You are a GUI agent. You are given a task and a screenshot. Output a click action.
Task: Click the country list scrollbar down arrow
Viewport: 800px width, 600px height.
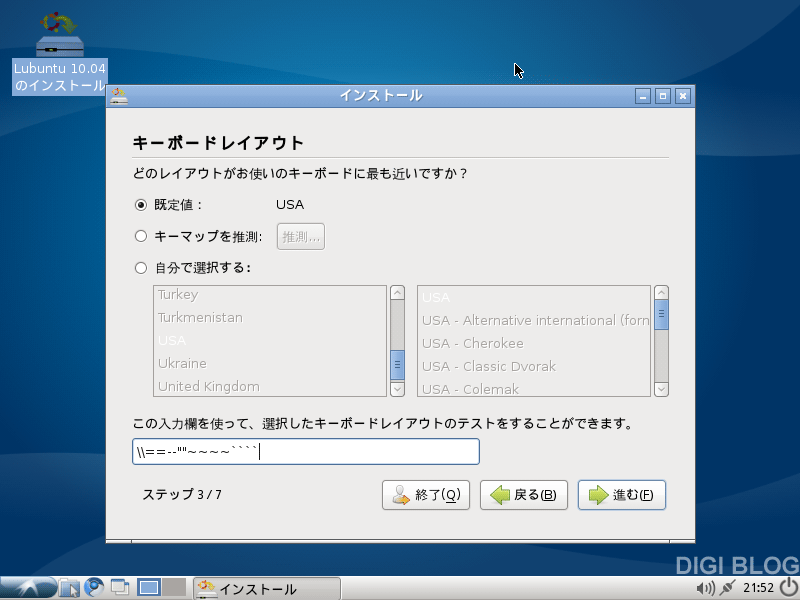[x=397, y=389]
